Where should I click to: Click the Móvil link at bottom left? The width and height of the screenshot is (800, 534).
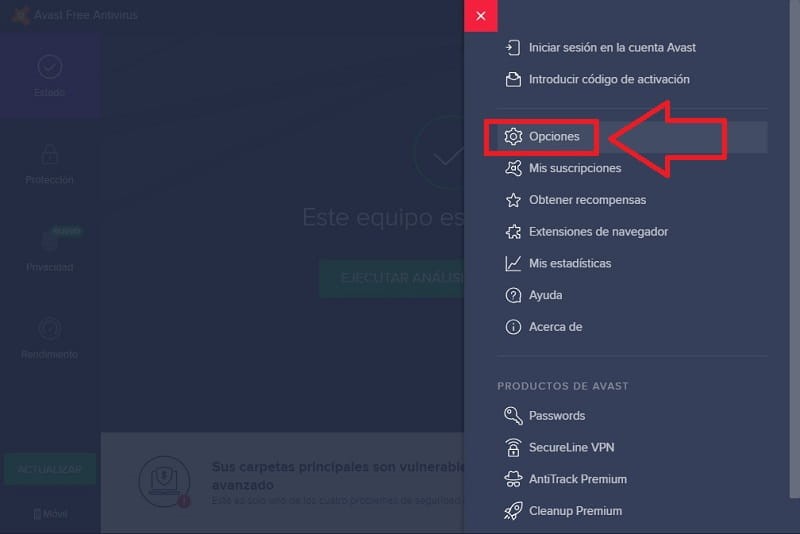tap(50, 514)
